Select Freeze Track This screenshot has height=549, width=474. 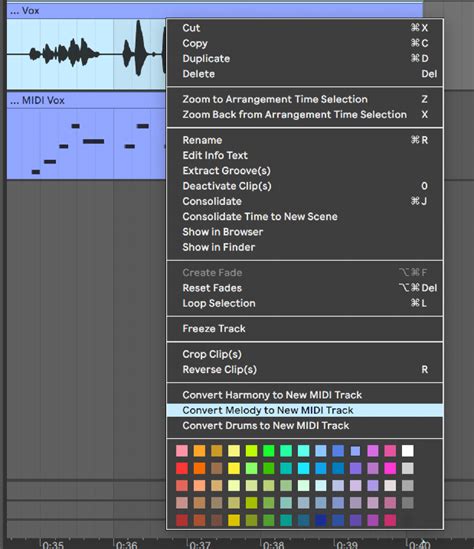coord(305,329)
